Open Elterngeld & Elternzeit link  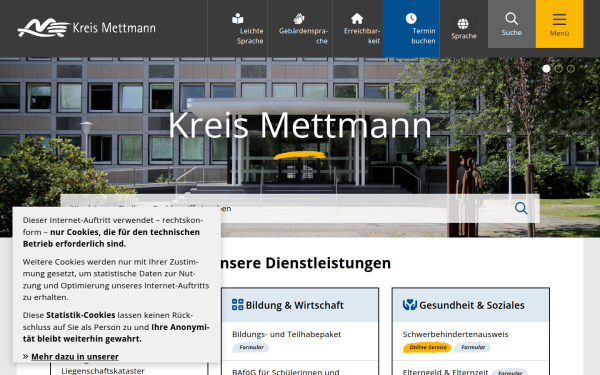445,371
